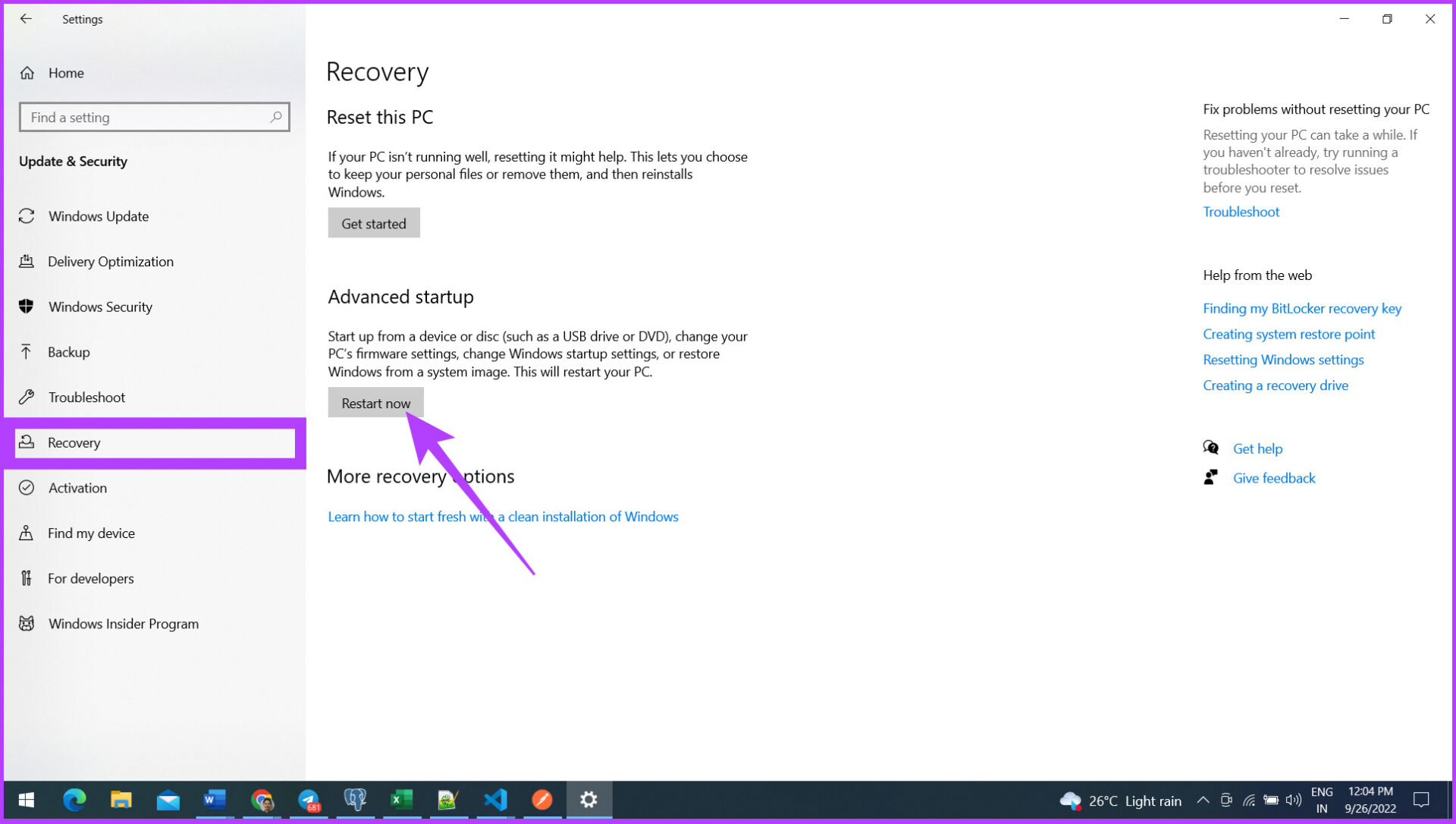The height and width of the screenshot is (824, 1456).
Task: Click the Windows Insider Program icon
Action: pyautogui.click(x=27, y=624)
